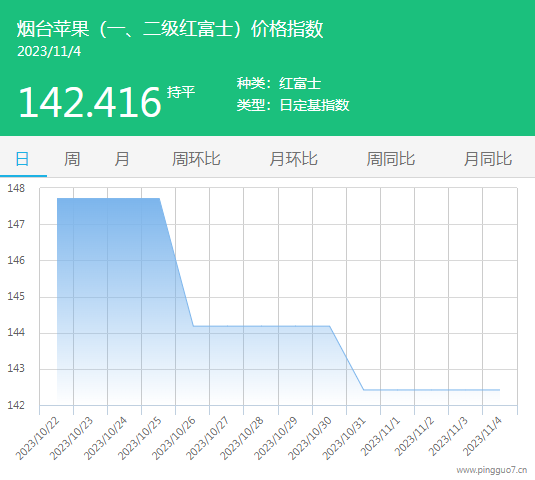Click the 2023/10/26 x-axis label
The height and width of the screenshot is (480, 535).
174,438
